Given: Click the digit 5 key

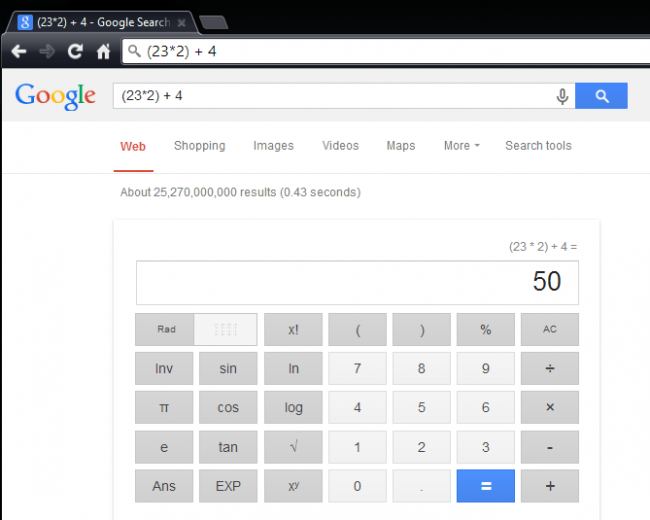Looking at the screenshot, I should [422, 407].
